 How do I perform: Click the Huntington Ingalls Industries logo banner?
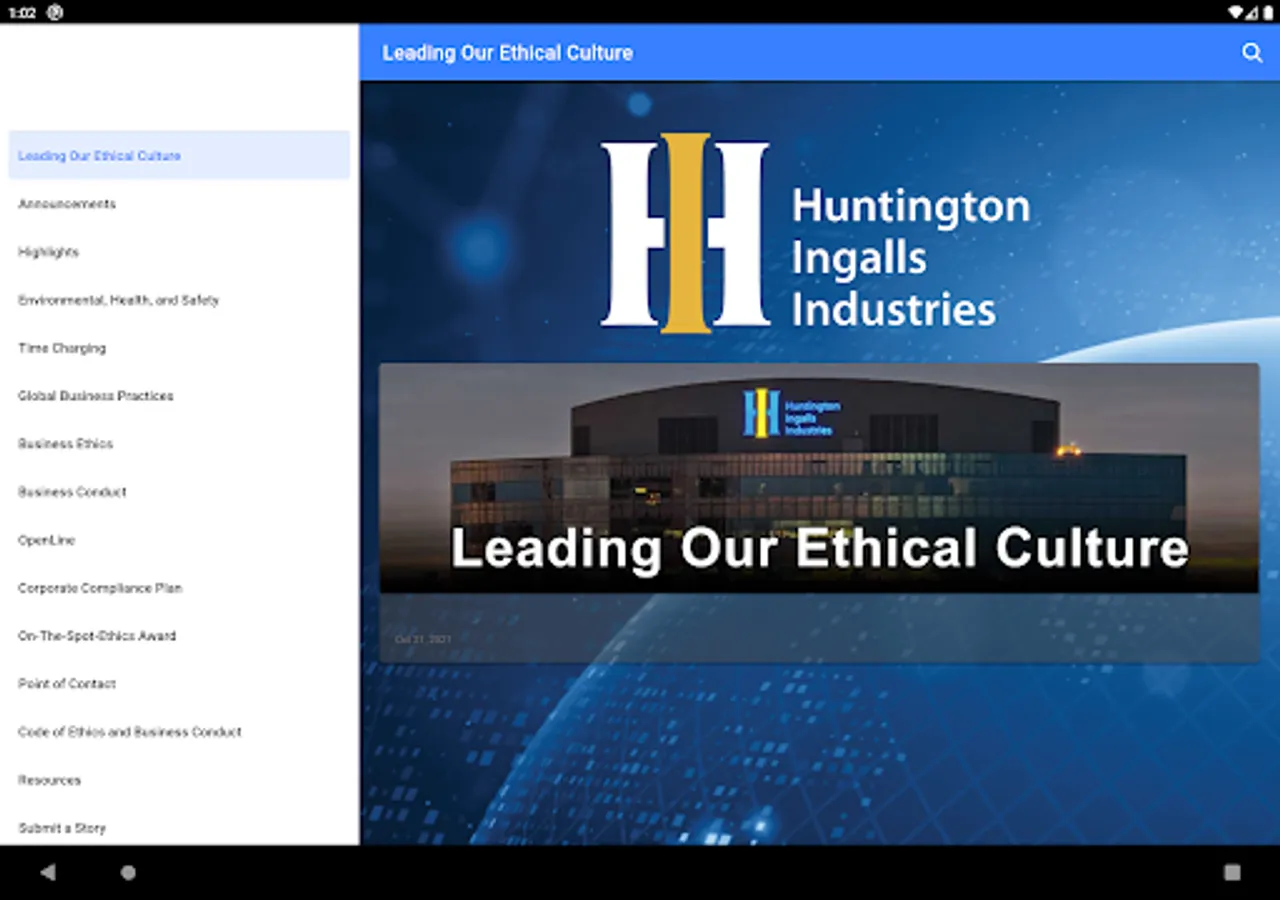[815, 233]
